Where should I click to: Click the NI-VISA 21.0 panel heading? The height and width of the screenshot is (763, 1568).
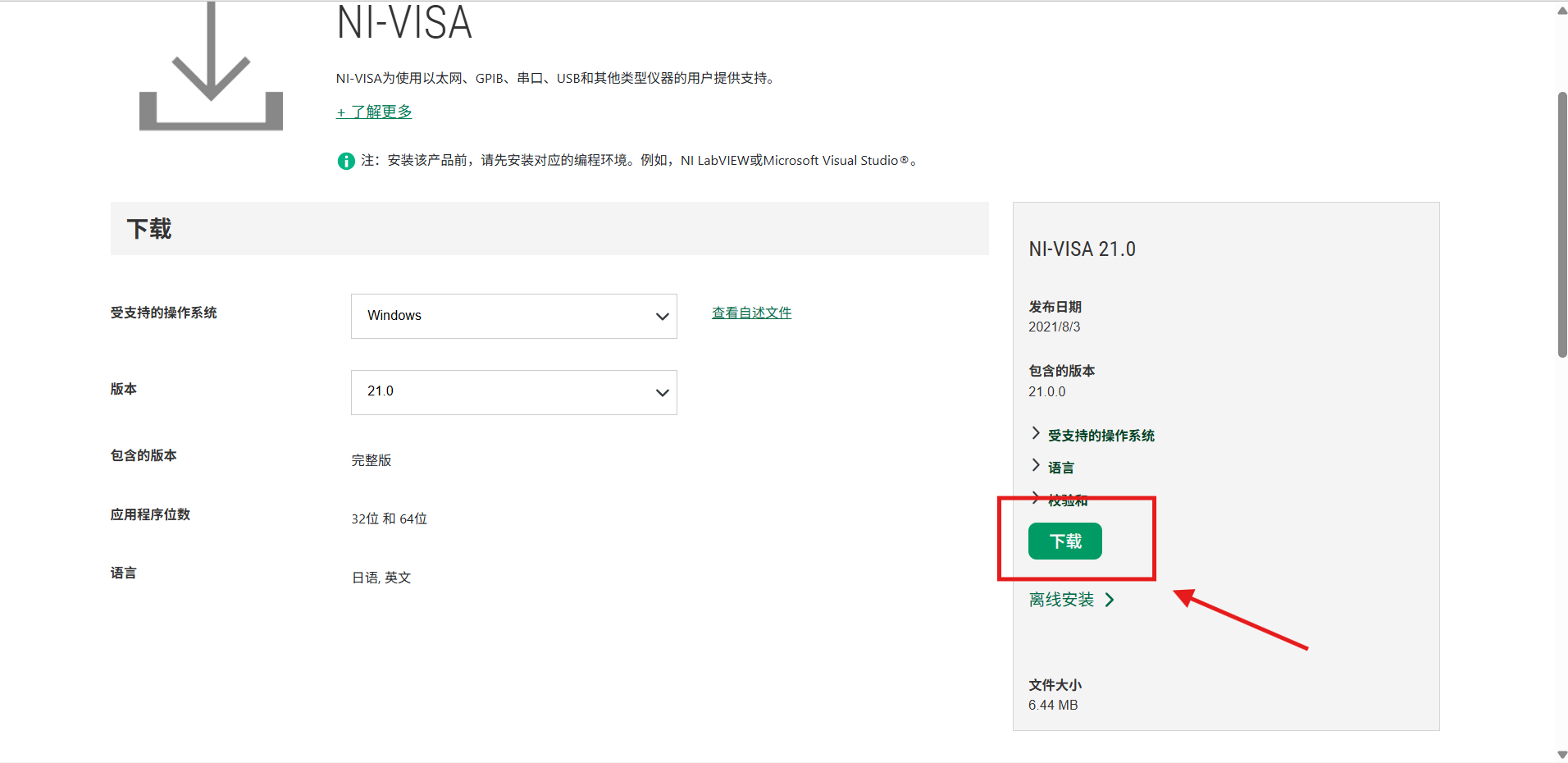click(1082, 249)
